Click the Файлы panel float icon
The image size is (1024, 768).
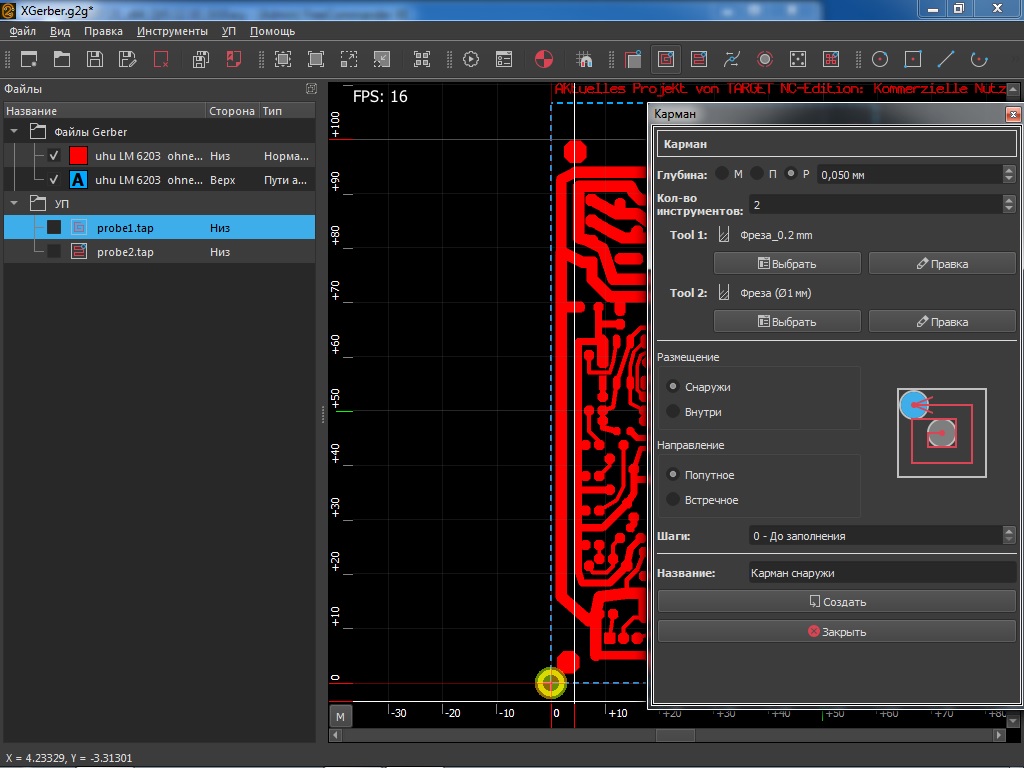coord(312,88)
